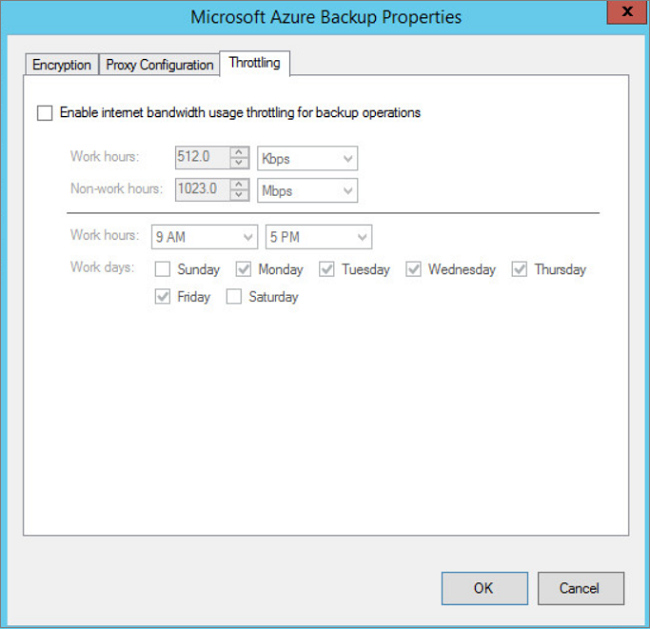Open the Mbps unit dropdown
This screenshot has height=629, width=650.
click(x=307, y=190)
